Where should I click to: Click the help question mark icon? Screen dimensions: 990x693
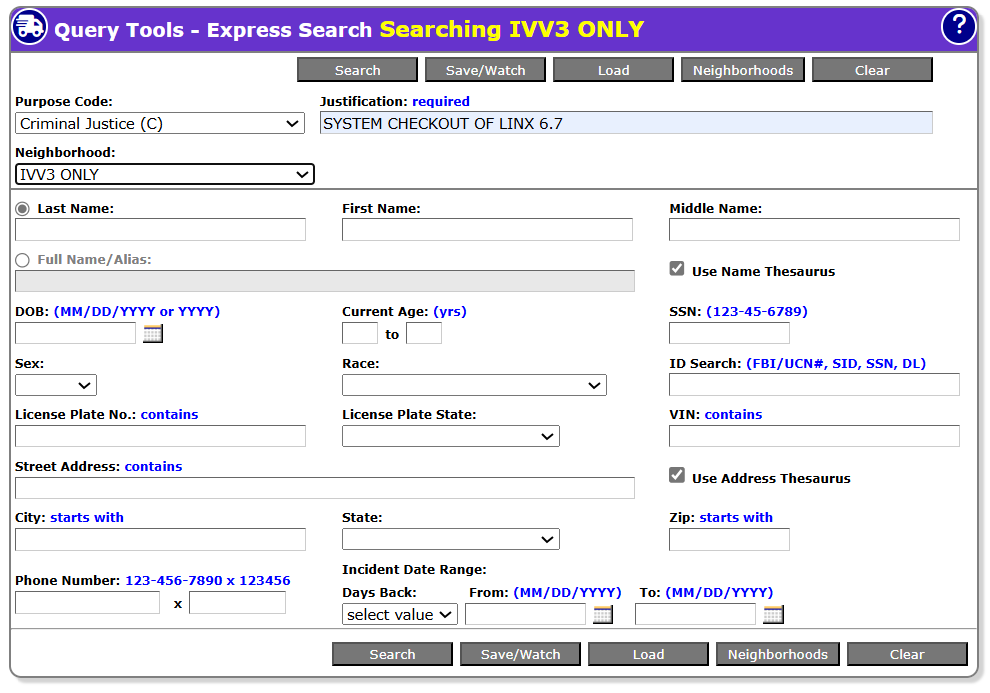tap(958, 27)
